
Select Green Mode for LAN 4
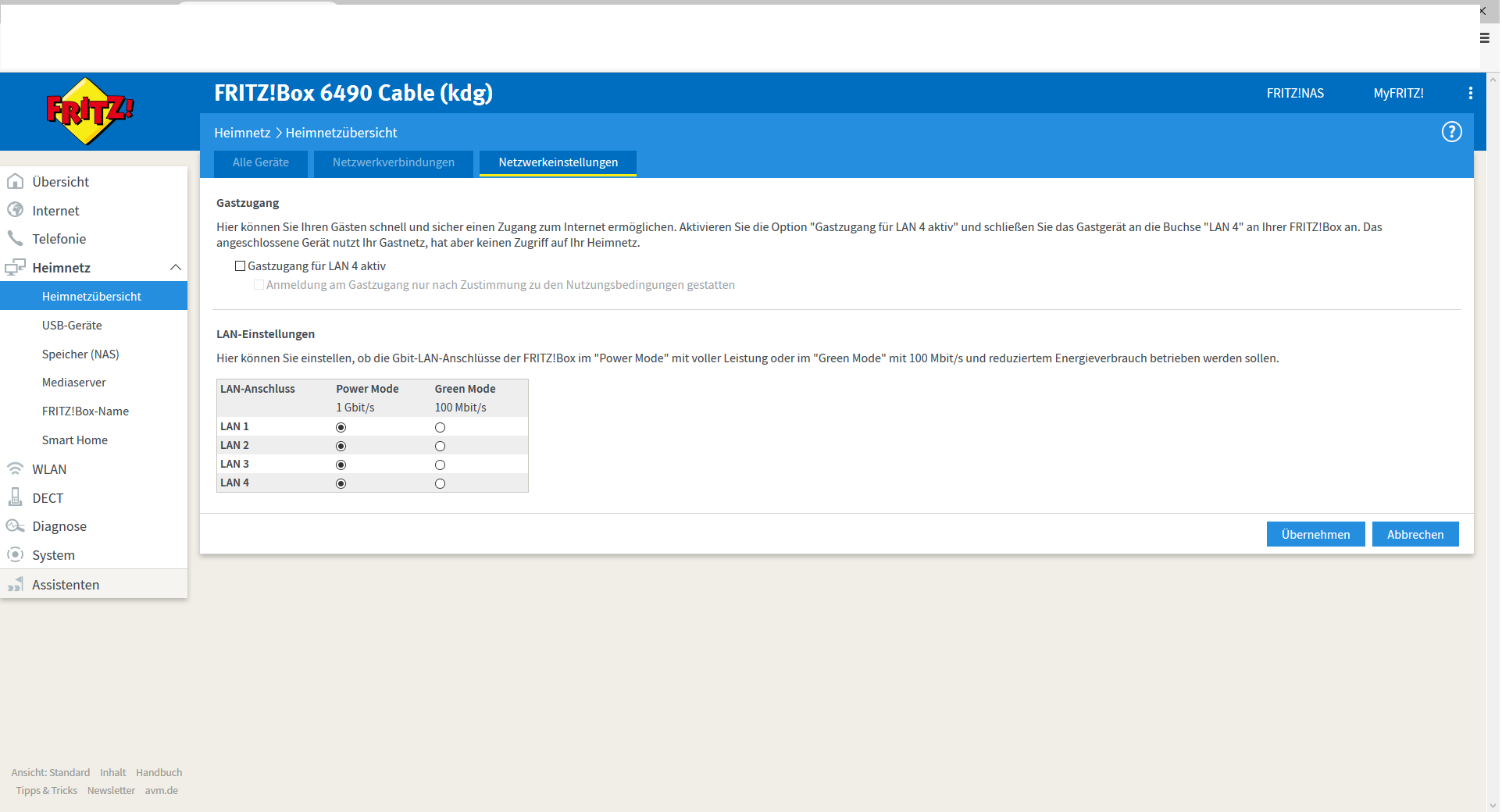(440, 483)
